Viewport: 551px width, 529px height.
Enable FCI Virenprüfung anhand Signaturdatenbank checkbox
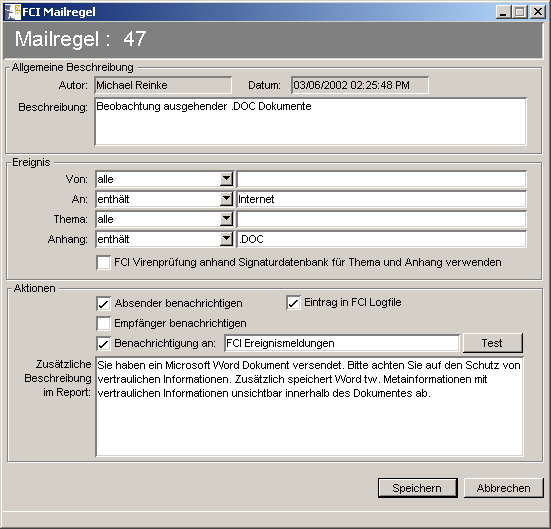pyautogui.click(x=103, y=263)
